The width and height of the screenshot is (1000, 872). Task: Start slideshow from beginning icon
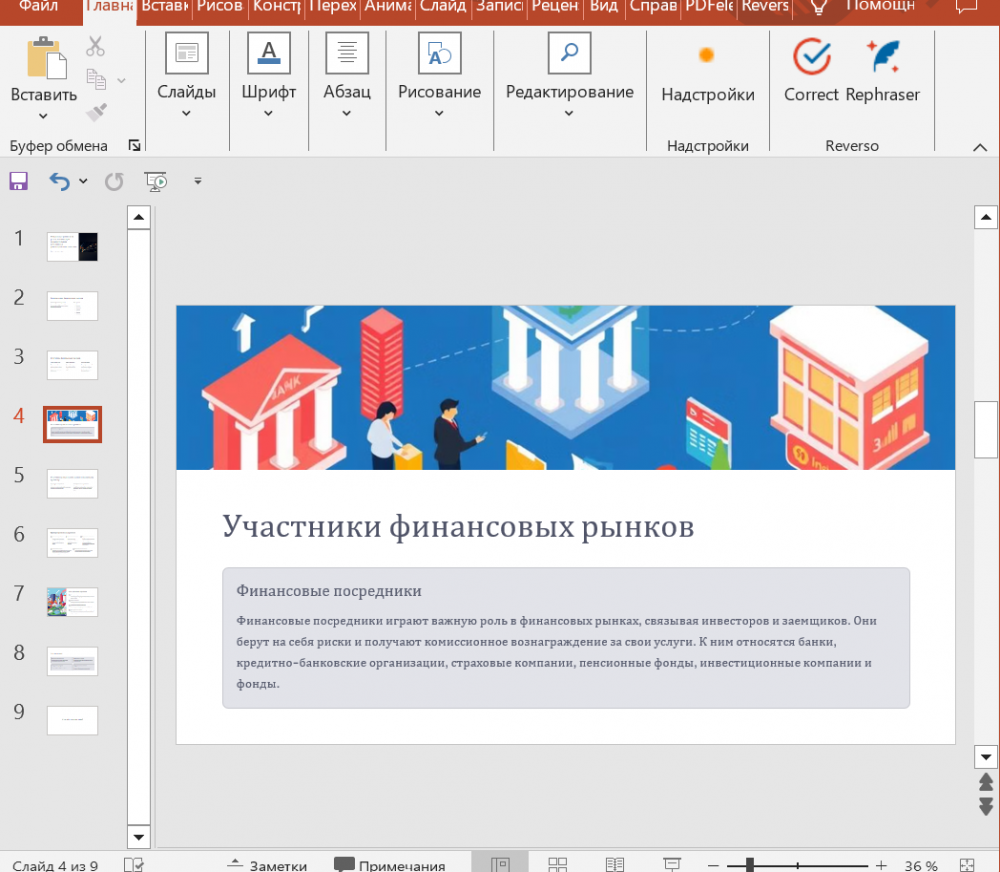[x=155, y=181]
